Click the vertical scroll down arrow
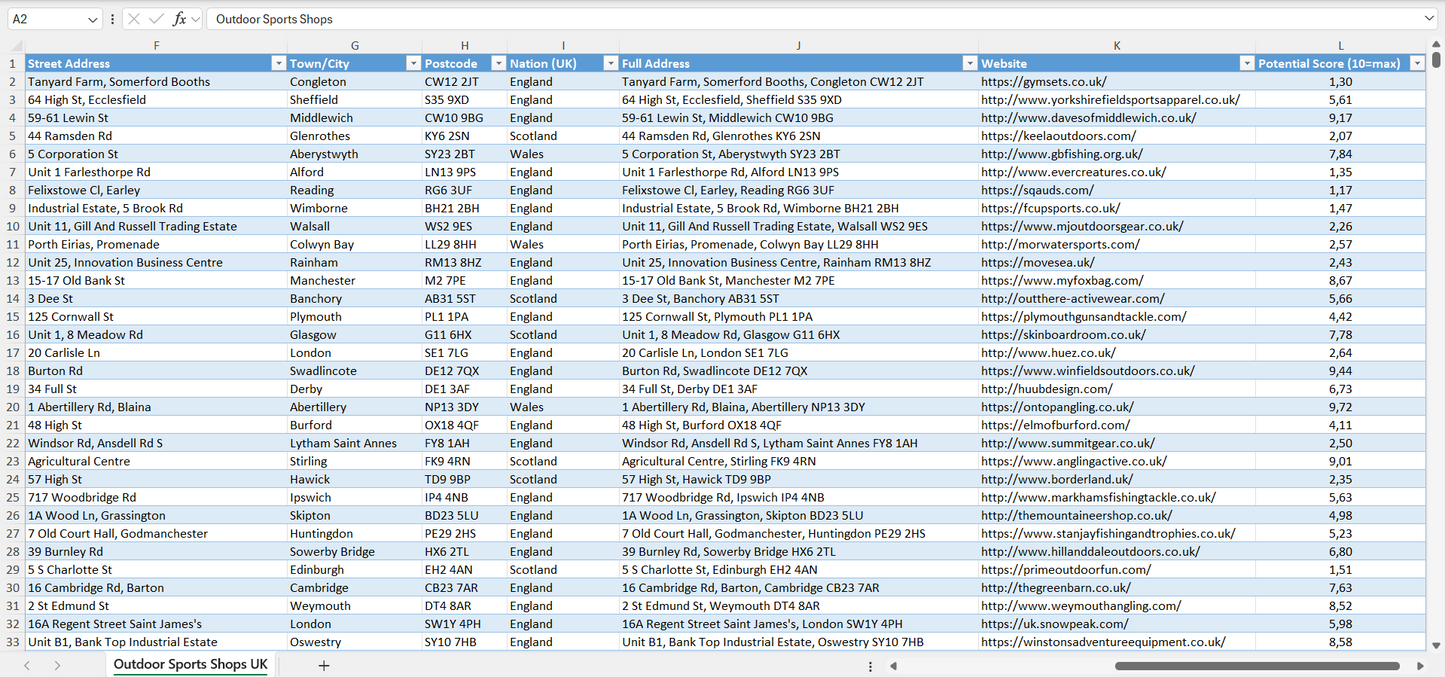 [1436, 646]
